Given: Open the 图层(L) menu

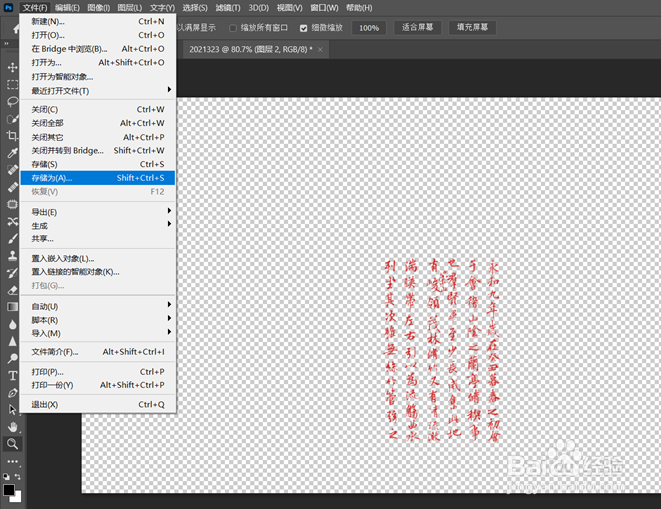Looking at the screenshot, I should [129, 8].
